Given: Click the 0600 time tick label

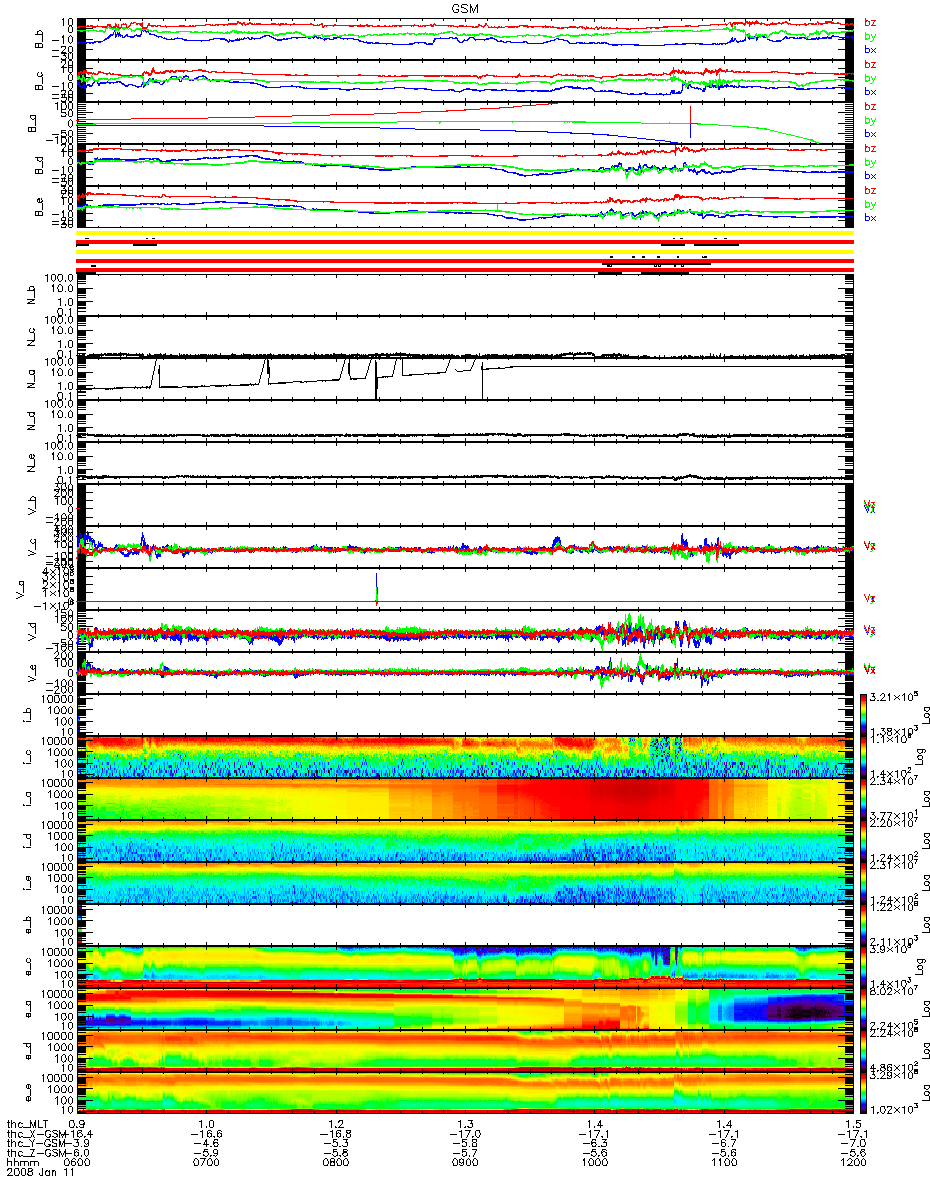Looking at the screenshot, I should coord(78,1163).
